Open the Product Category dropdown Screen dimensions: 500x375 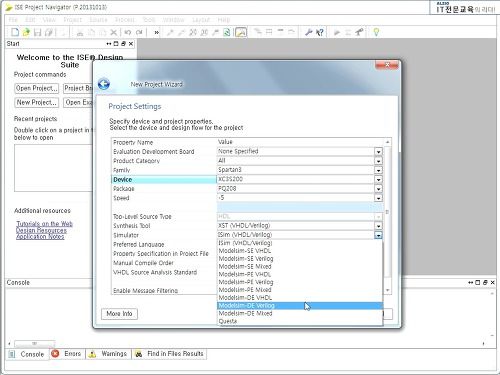pyautogui.click(x=378, y=161)
